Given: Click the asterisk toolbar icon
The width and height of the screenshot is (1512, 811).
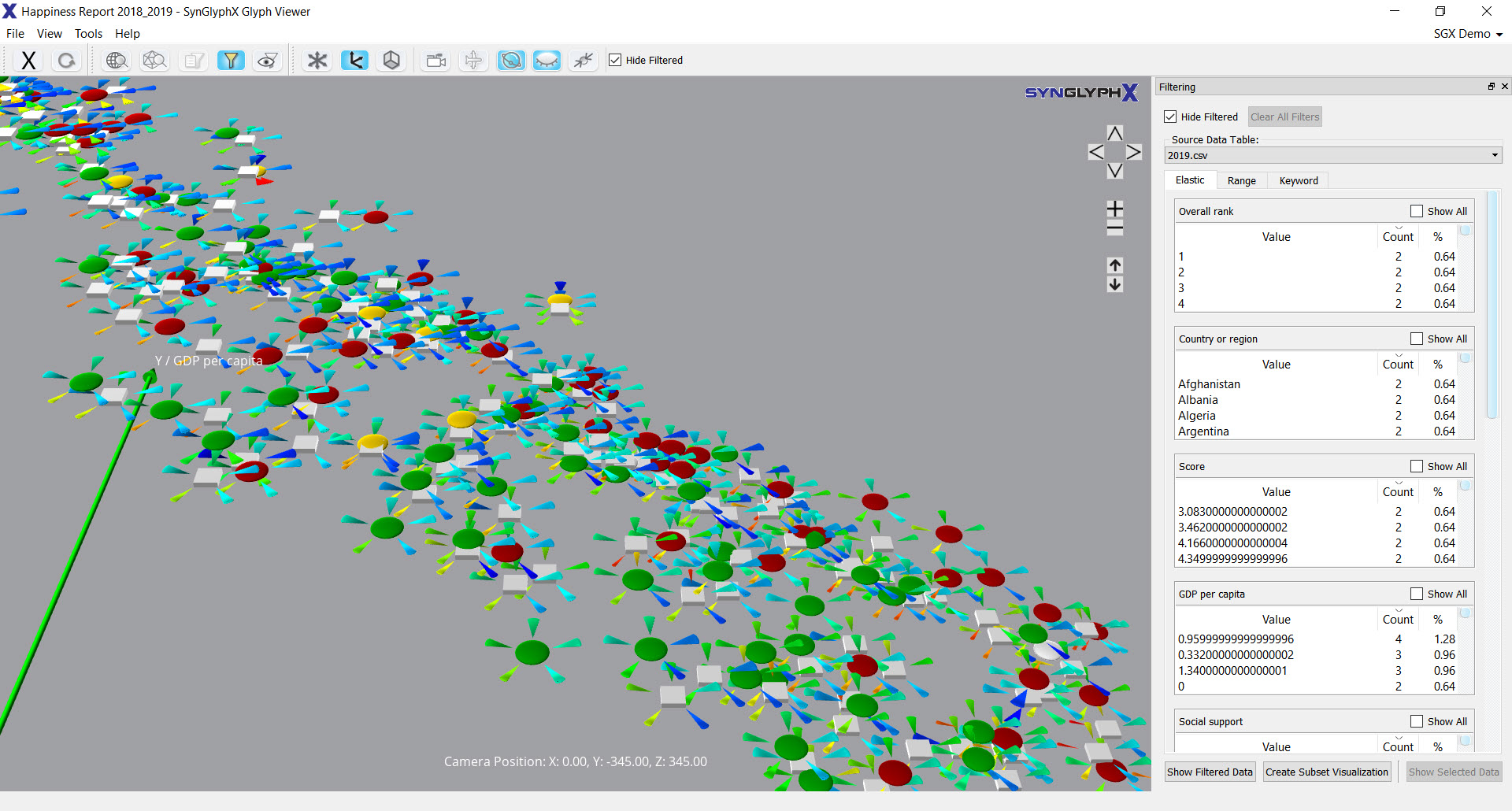Looking at the screenshot, I should 317,61.
